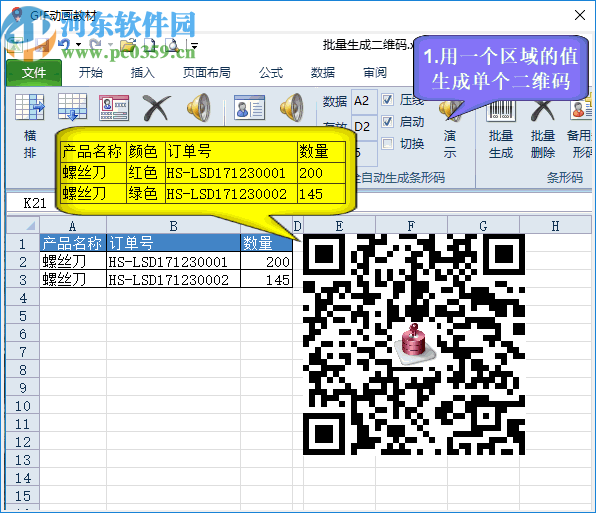The width and height of the screenshot is (596, 513).
Task: Click cell 螺丝刀 in row 2
Action: click(x=73, y=261)
